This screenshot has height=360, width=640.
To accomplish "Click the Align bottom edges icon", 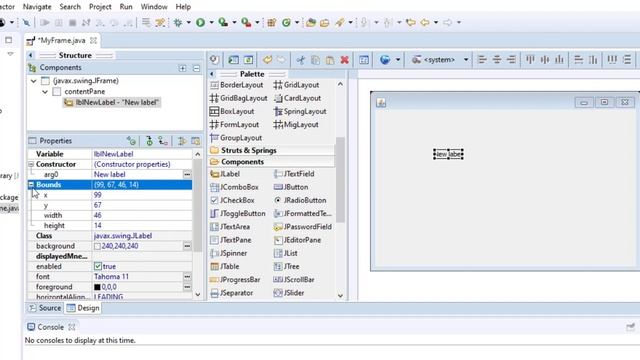I will pos(559,60).
